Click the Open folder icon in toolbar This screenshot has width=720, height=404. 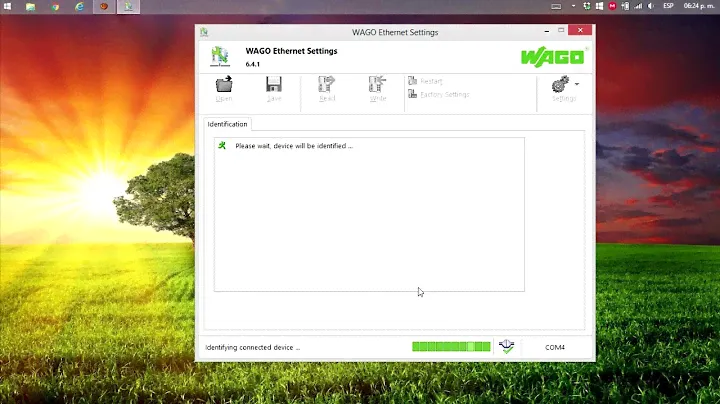pyautogui.click(x=224, y=85)
